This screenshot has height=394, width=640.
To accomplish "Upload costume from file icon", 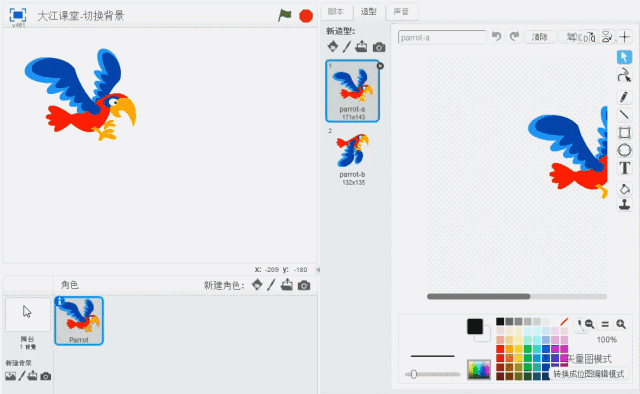I will [361, 47].
